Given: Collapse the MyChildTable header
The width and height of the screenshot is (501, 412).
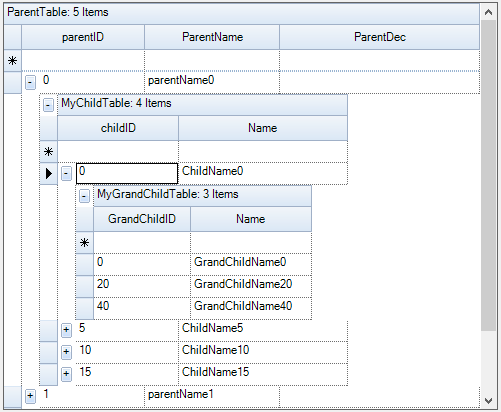Looking at the screenshot, I should click(48, 105).
